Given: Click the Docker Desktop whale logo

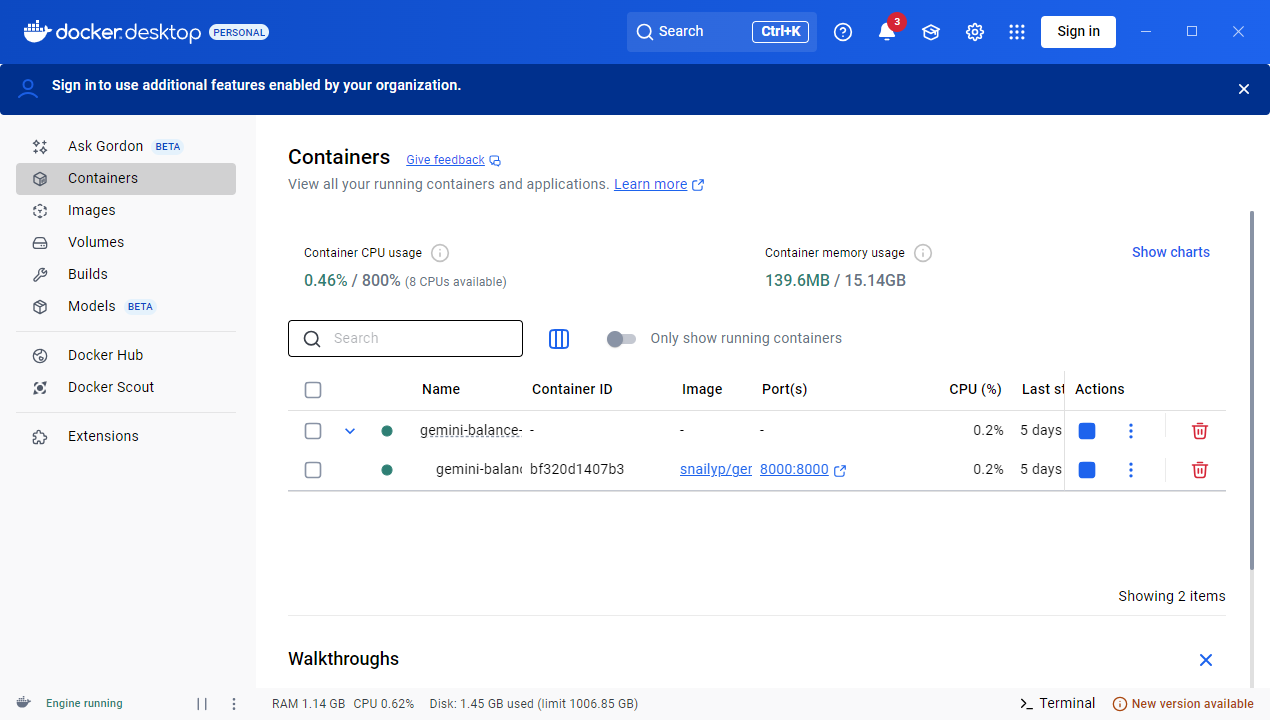Looking at the screenshot, I should [x=37, y=31].
